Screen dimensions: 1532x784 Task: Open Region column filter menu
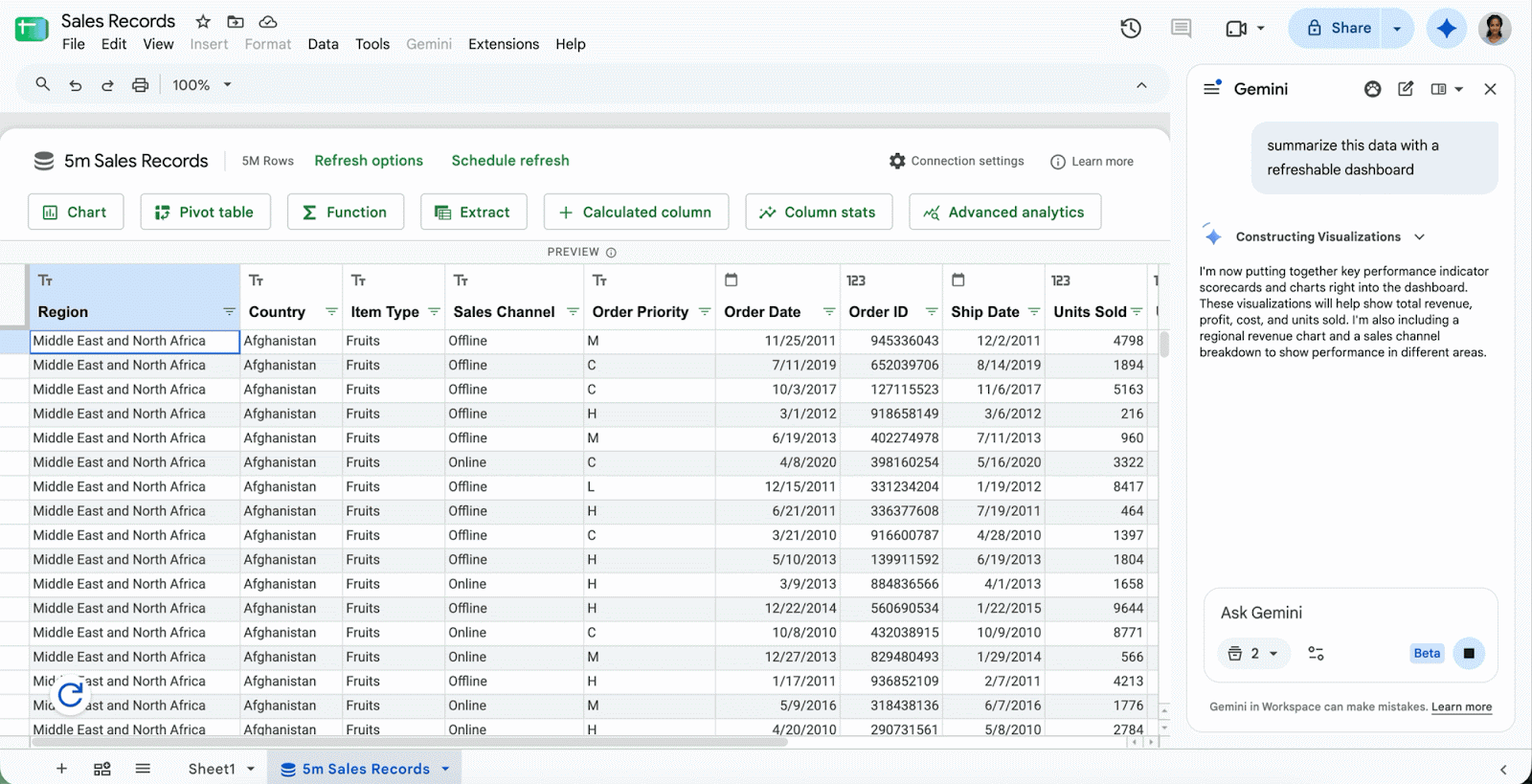(x=229, y=312)
